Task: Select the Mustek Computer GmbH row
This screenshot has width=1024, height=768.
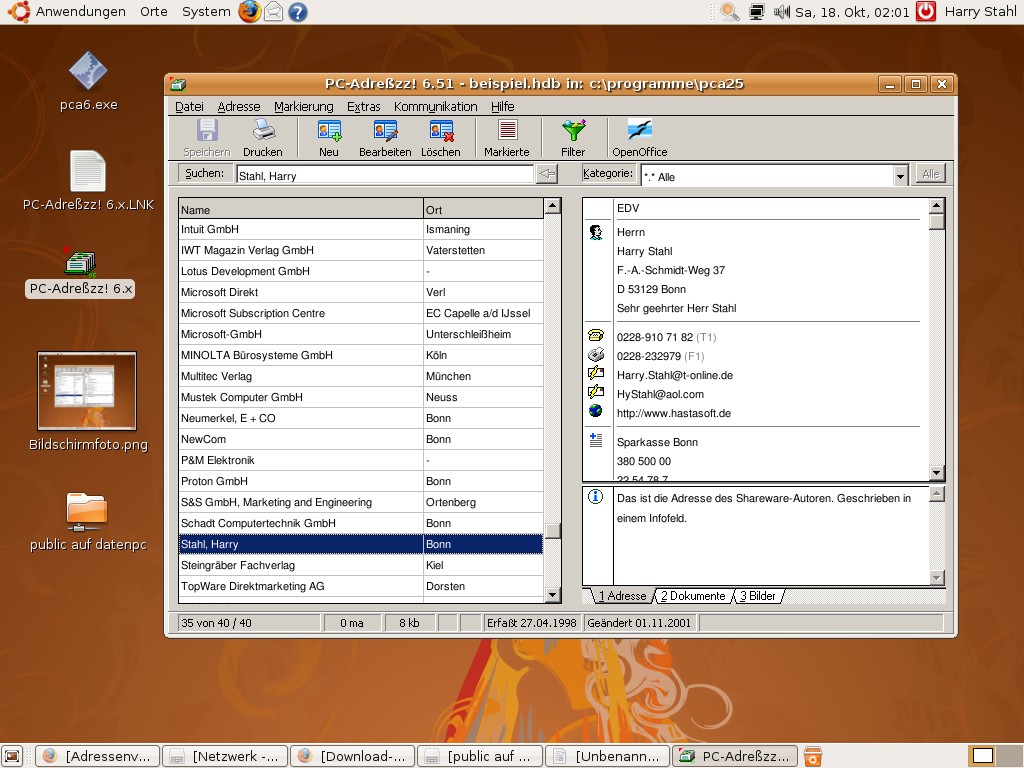Action: [360, 397]
